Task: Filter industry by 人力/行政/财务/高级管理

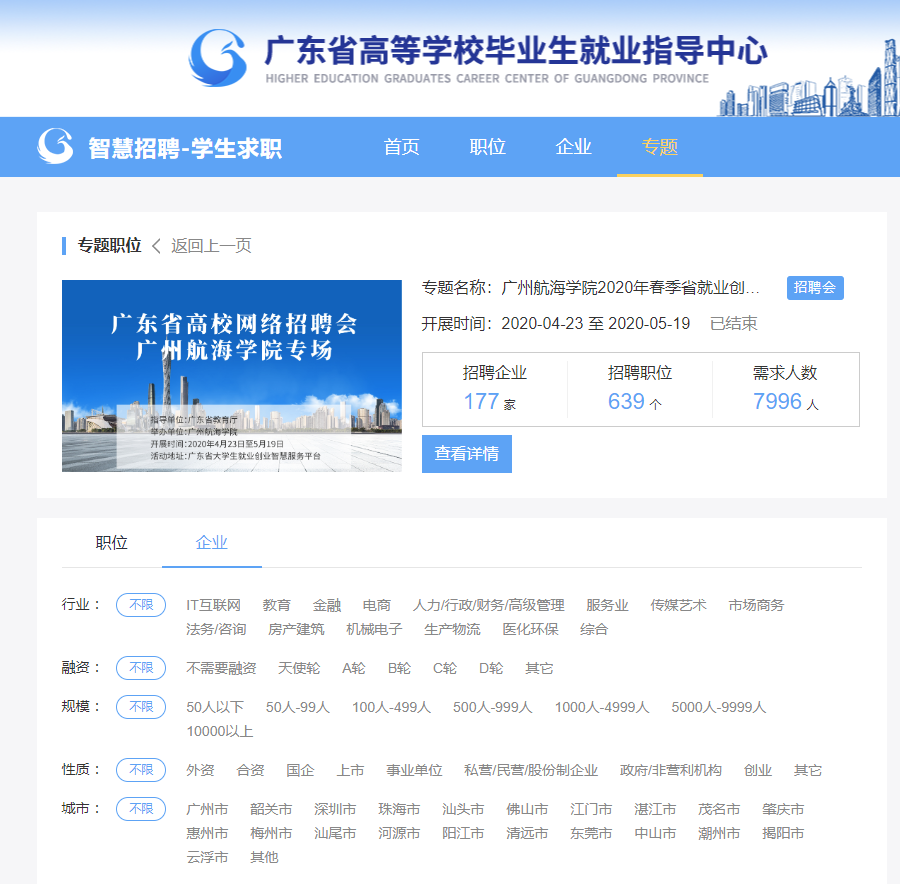Action: coord(488,606)
